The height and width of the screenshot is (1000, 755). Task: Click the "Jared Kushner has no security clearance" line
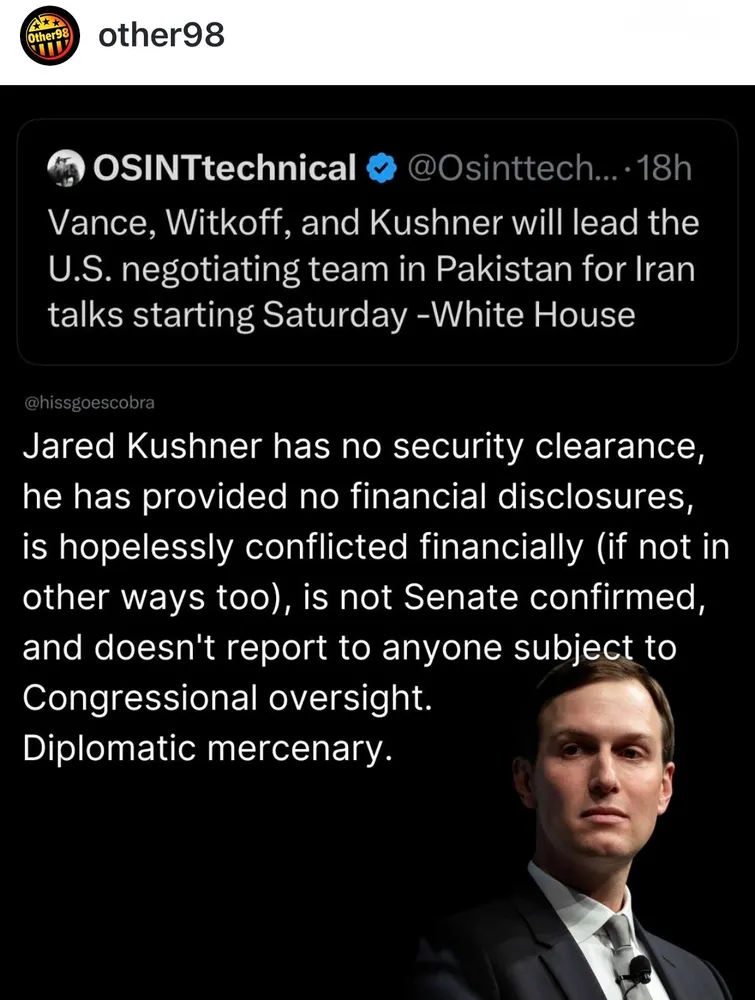tap(364, 449)
